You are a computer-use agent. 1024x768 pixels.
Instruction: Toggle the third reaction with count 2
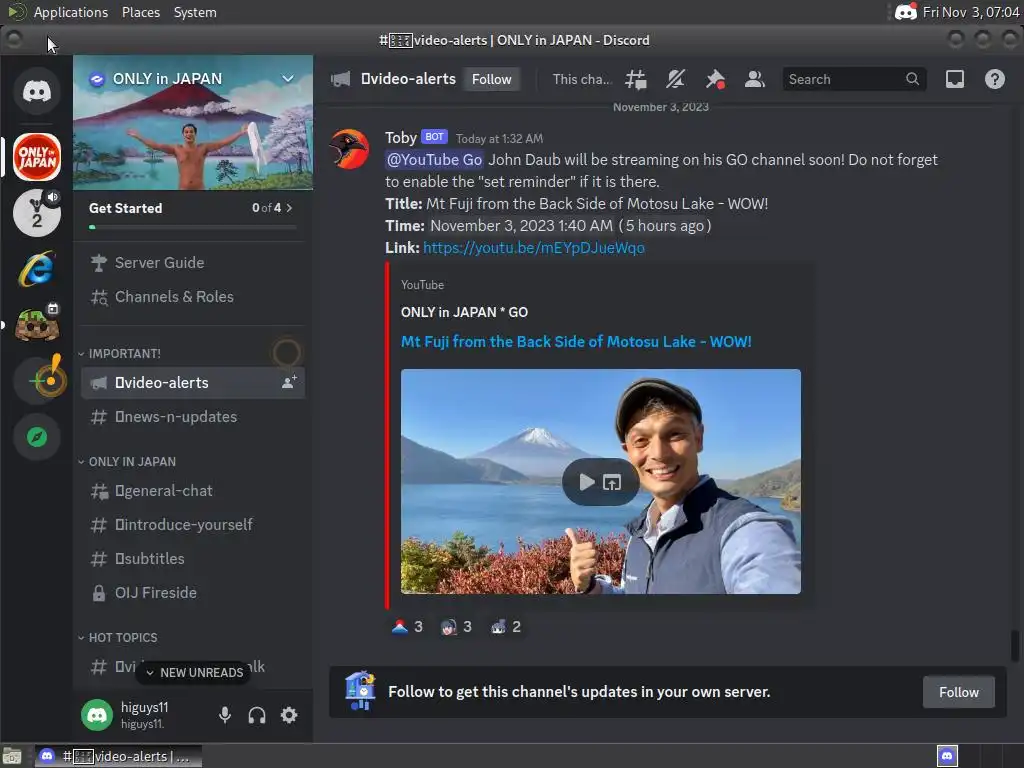(x=506, y=627)
